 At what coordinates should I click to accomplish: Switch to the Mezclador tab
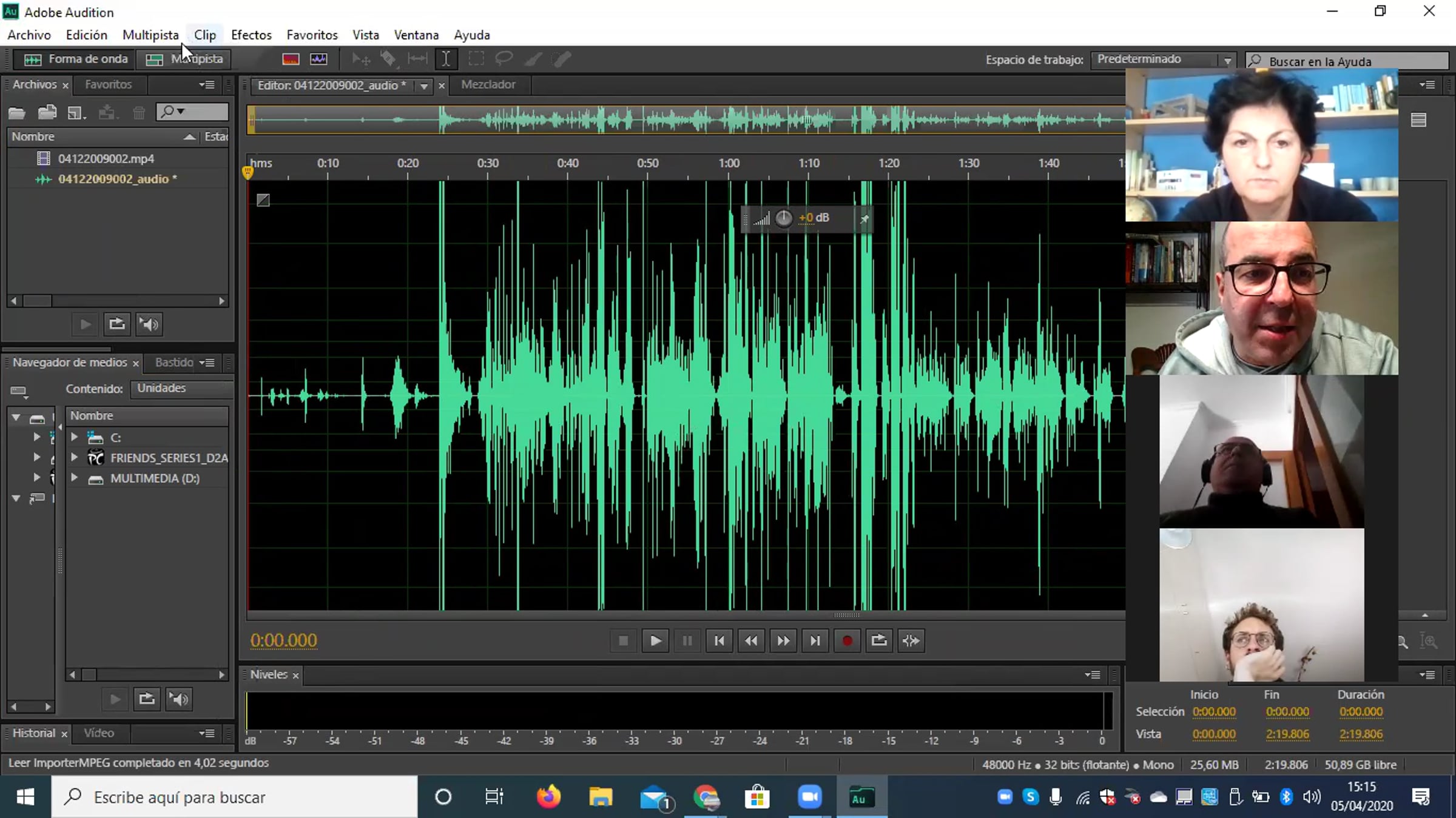tap(488, 85)
